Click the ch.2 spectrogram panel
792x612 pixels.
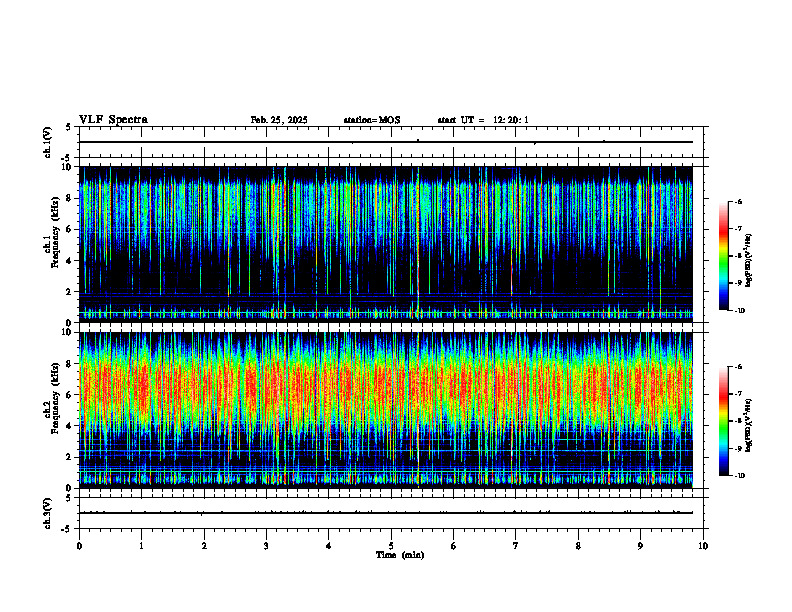[386, 410]
